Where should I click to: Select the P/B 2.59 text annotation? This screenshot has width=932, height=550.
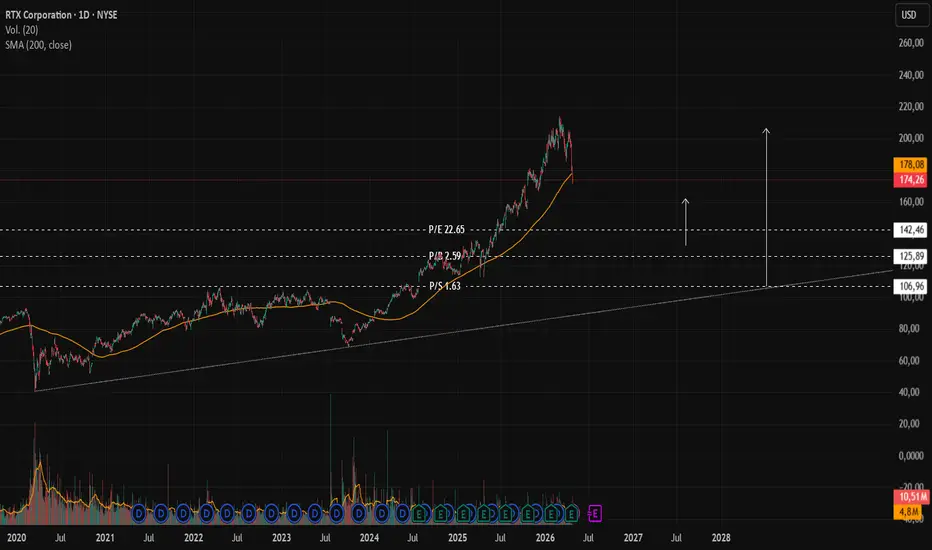(x=445, y=256)
